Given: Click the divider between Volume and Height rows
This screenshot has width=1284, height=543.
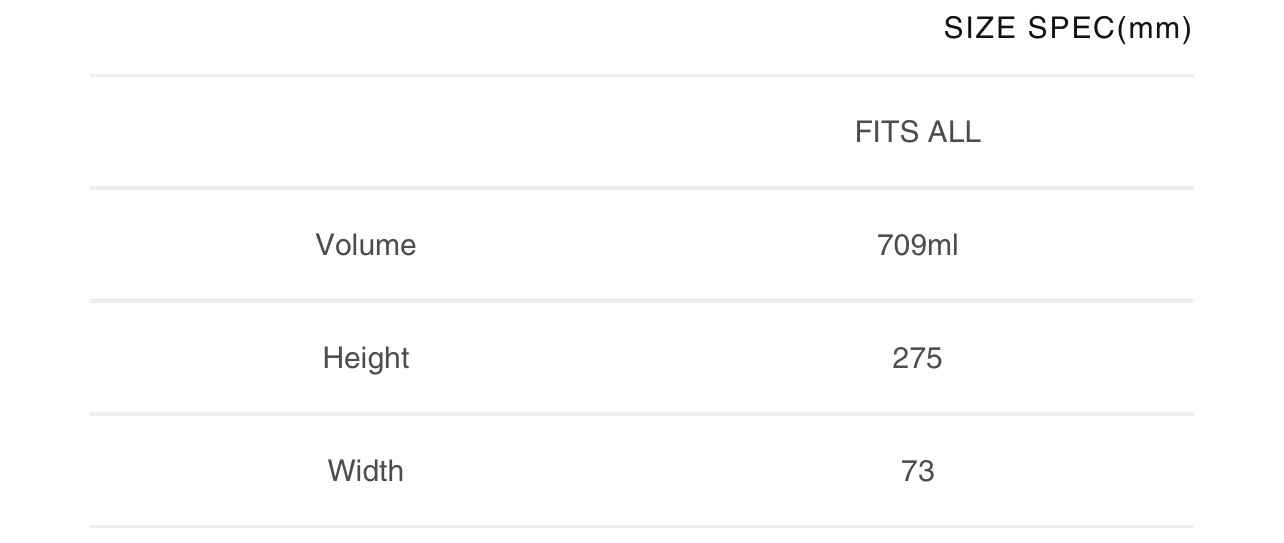Looking at the screenshot, I should [x=641, y=301].
